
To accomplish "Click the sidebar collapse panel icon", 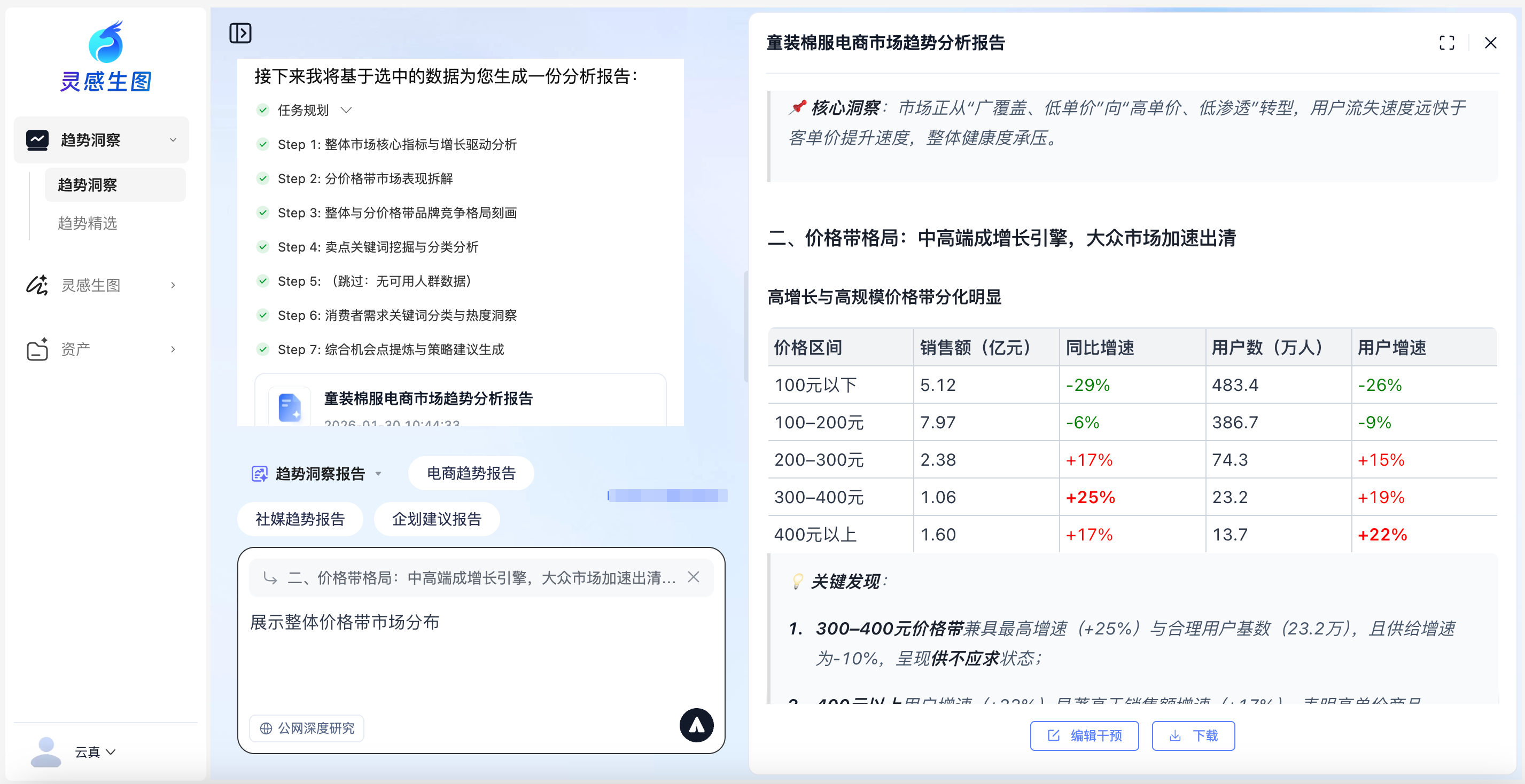I will tap(240, 33).
